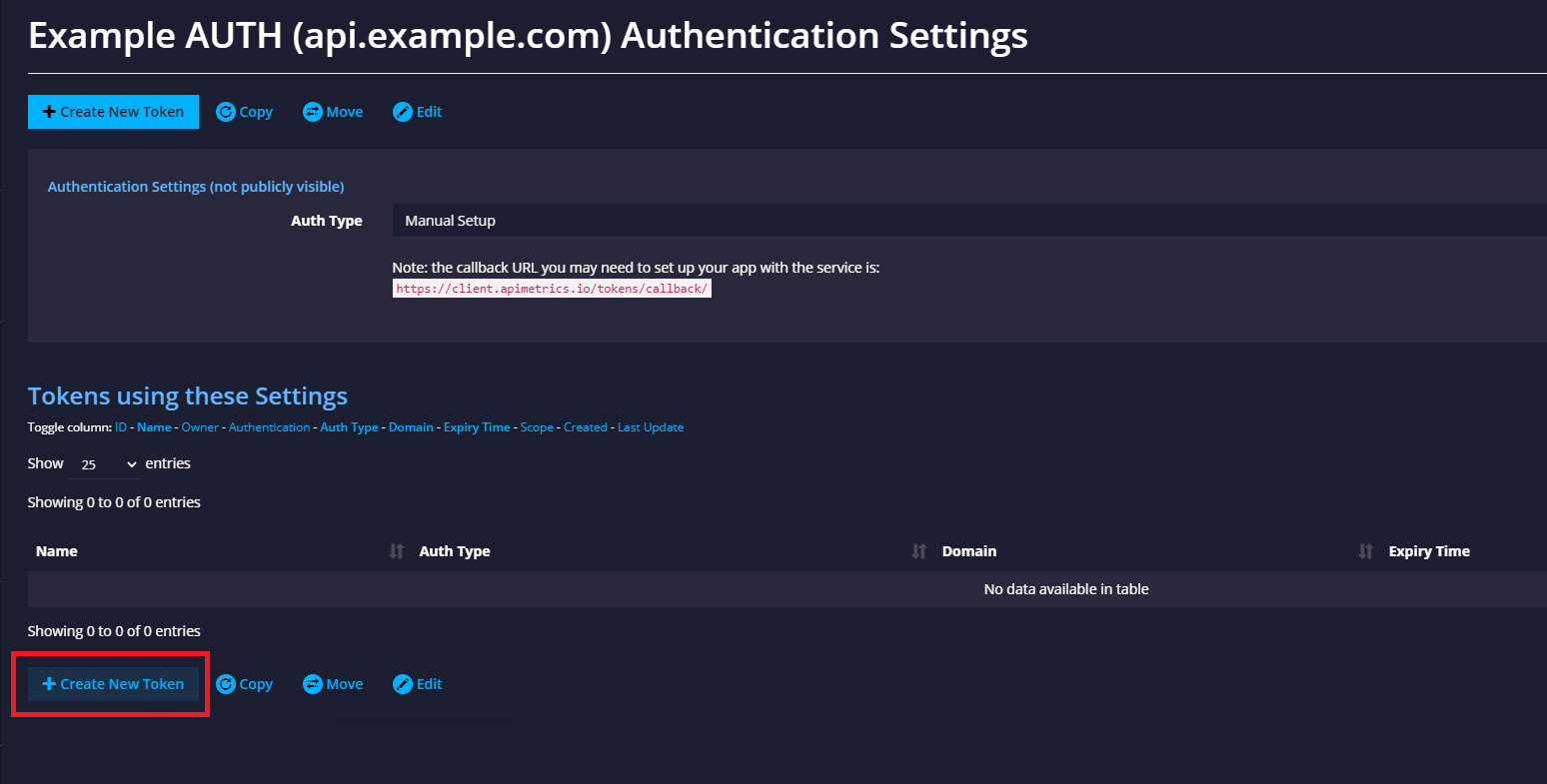
Task: Click the Copy icon below the tokens table
Action: point(226,684)
